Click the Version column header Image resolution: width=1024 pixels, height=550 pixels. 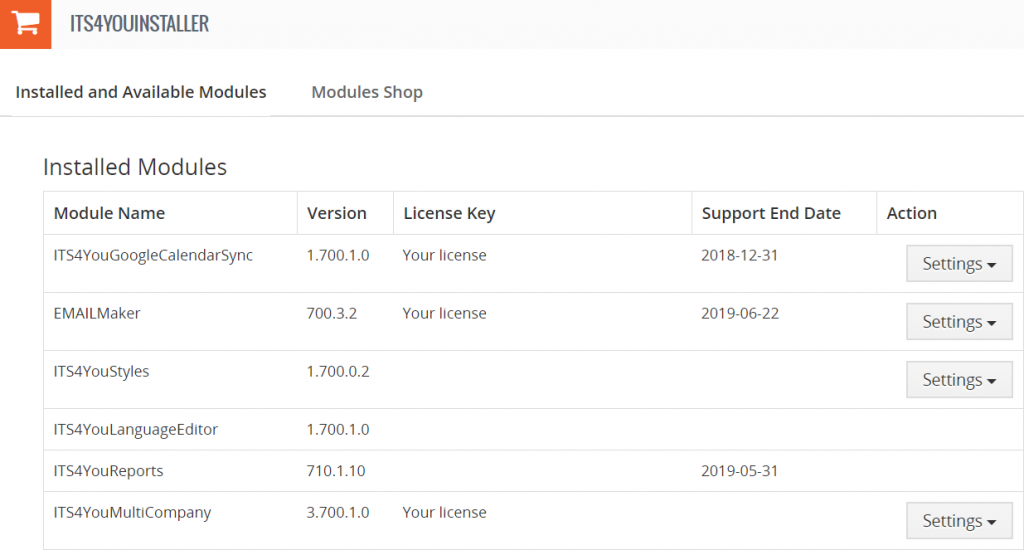337,214
